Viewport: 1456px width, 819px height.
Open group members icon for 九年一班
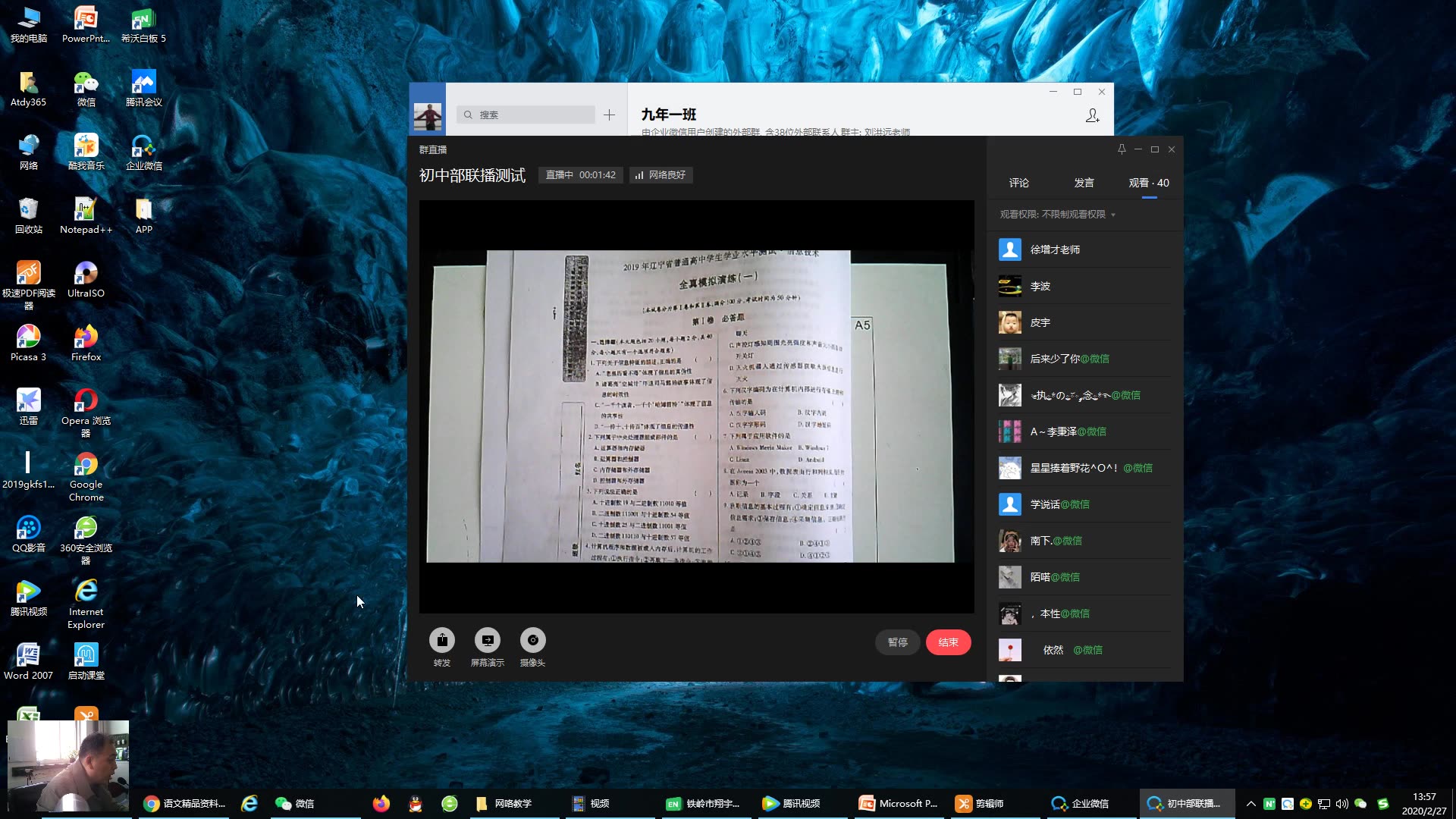click(x=1092, y=115)
